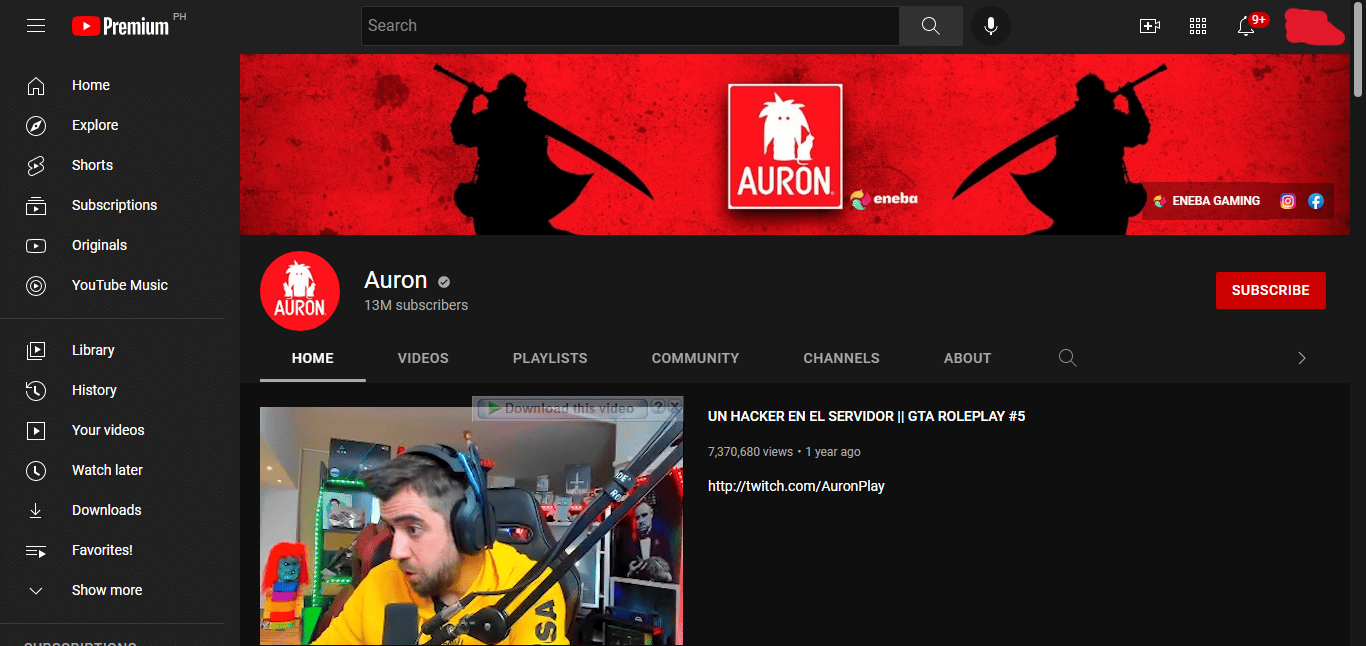Click the Downloads arrow icon
This screenshot has height=646, width=1366.
(x=36, y=511)
